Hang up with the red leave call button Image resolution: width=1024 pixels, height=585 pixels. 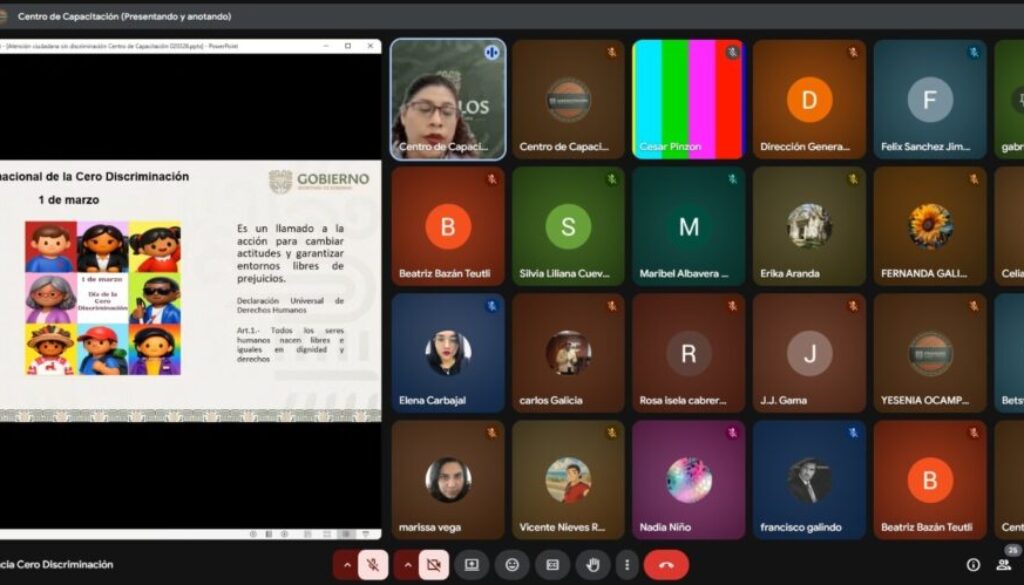click(666, 565)
